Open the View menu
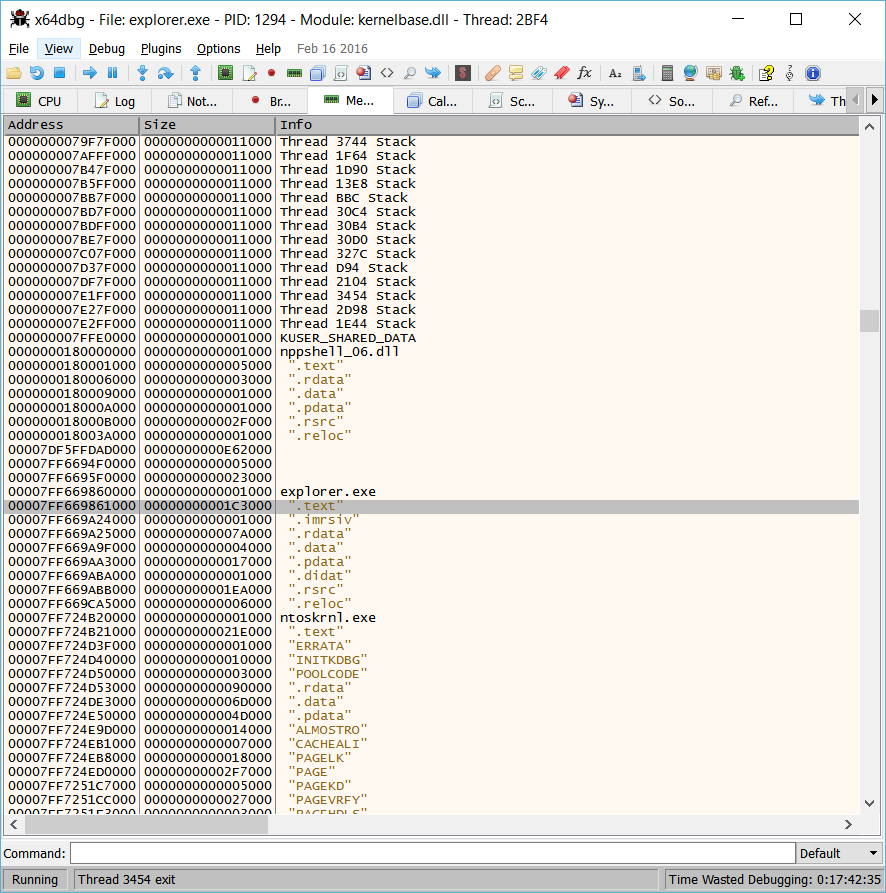This screenshot has height=893, width=886. [x=59, y=48]
